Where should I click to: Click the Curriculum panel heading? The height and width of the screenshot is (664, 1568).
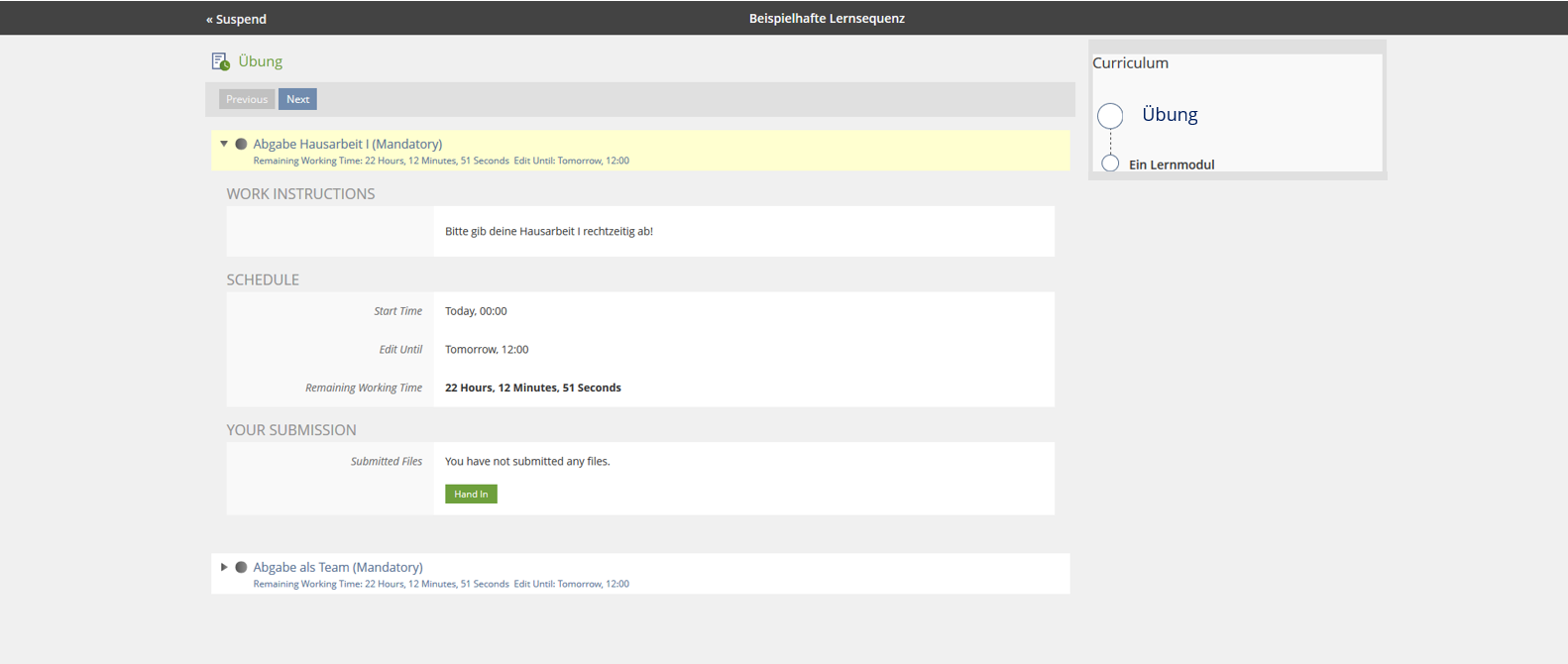(x=1130, y=62)
